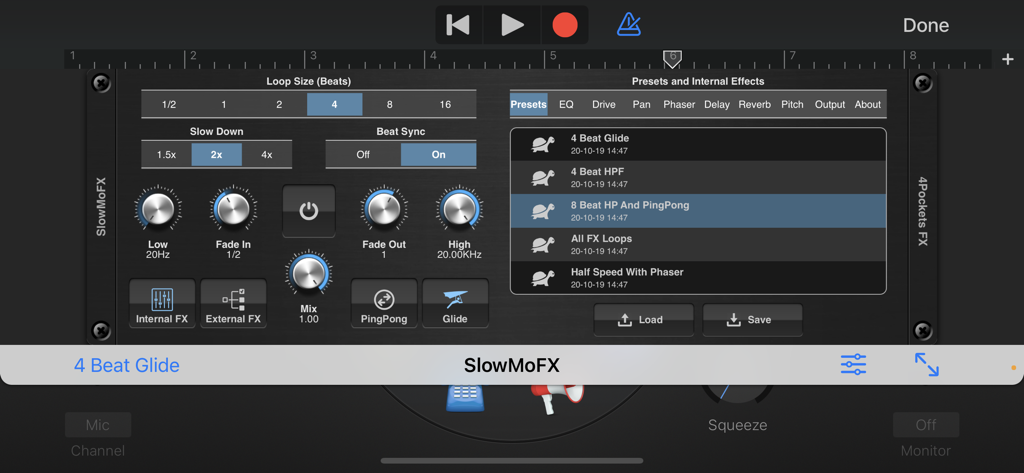
Task: Add a section with the plus icon
Action: (1007, 59)
